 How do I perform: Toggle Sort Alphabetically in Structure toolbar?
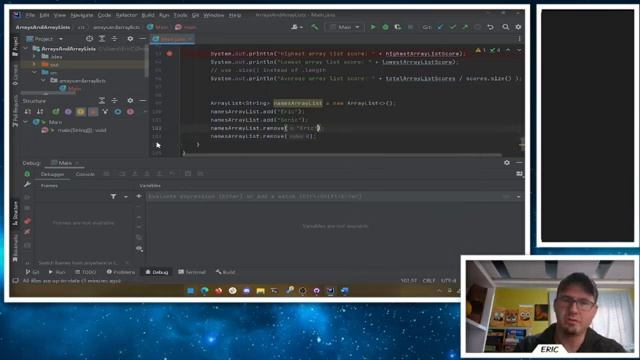click(x=40, y=111)
